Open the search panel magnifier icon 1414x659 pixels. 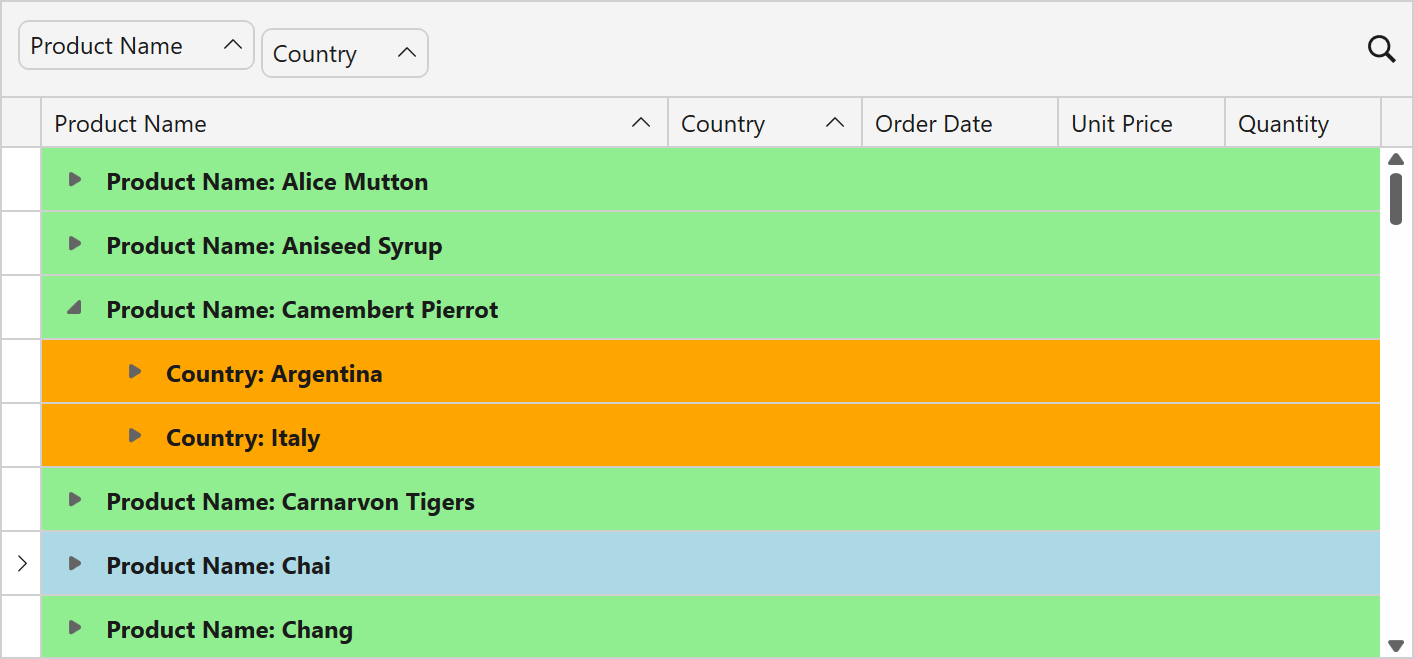coord(1381,49)
